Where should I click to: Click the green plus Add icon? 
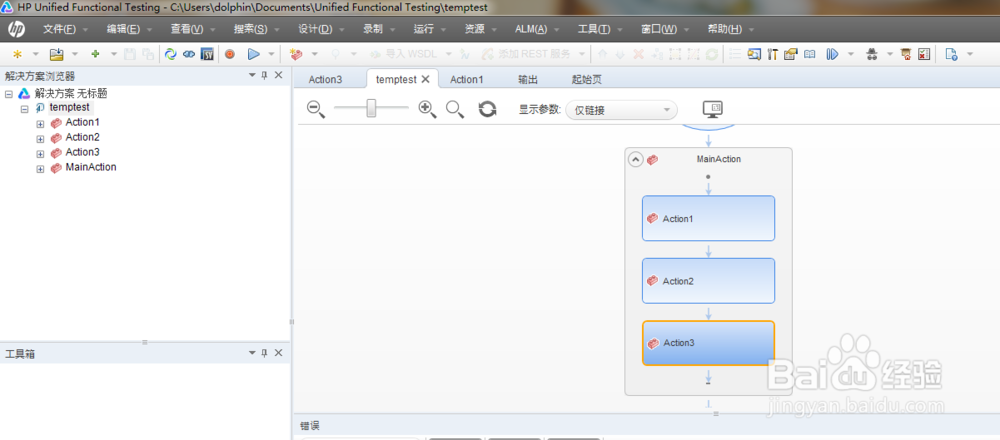[x=96, y=54]
